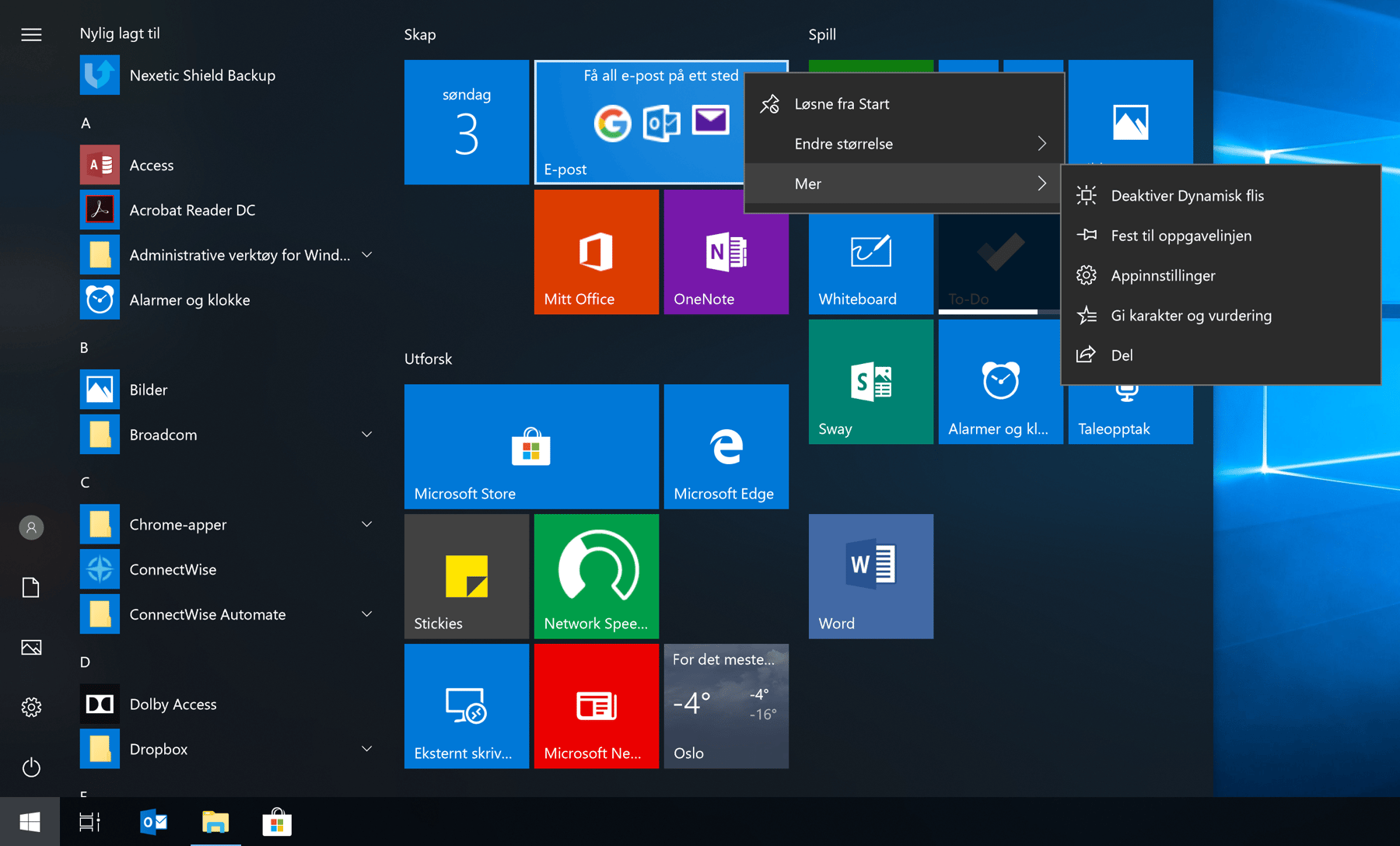
Task: Choose Appinnstillinger from the submenu
Action: click(1162, 274)
